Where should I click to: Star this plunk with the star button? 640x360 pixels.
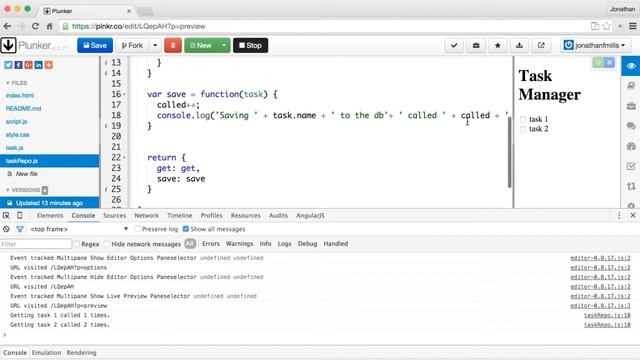pos(498,45)
